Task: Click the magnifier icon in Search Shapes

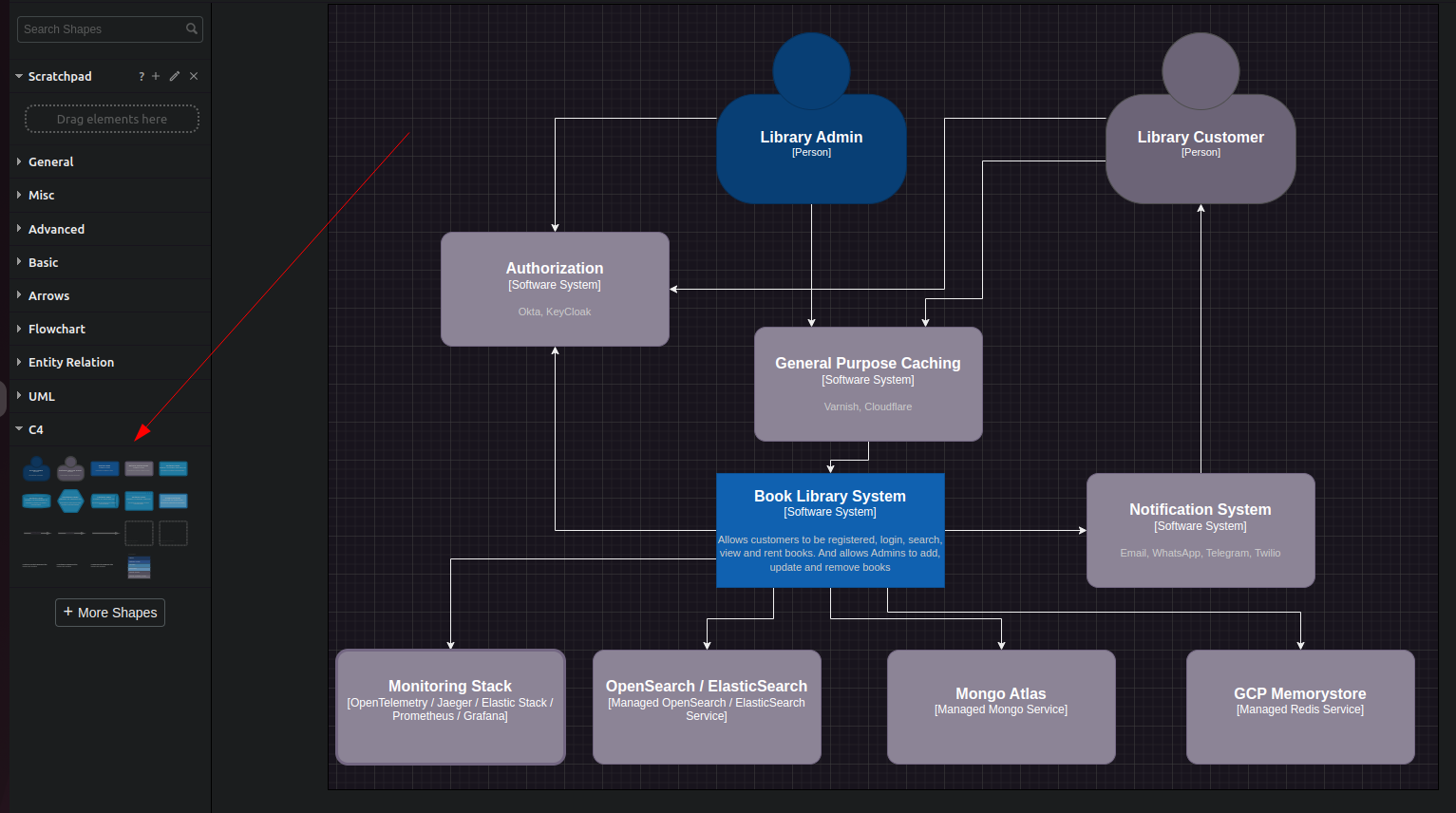Action: pyautogui.click(x=192, y=28)
